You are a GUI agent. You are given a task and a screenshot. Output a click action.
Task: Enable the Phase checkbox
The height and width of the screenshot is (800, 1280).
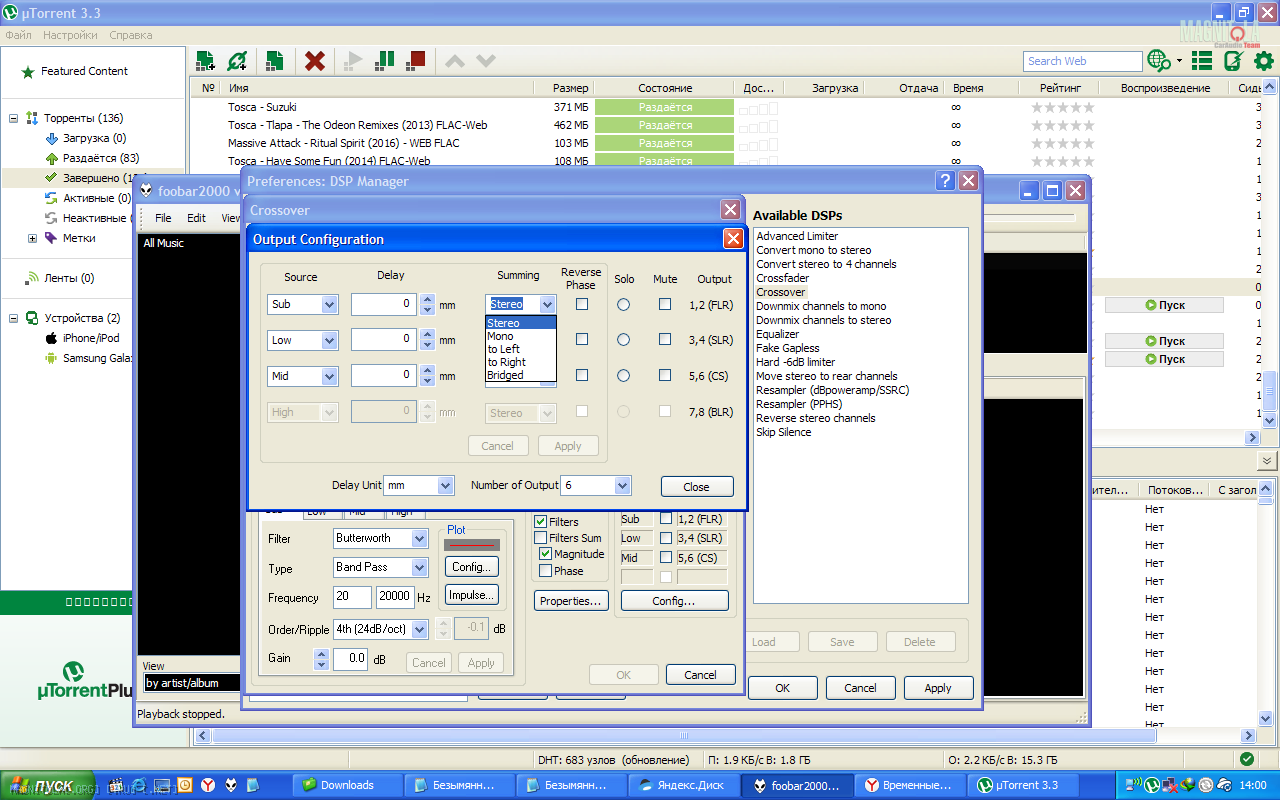click(546, 571)
